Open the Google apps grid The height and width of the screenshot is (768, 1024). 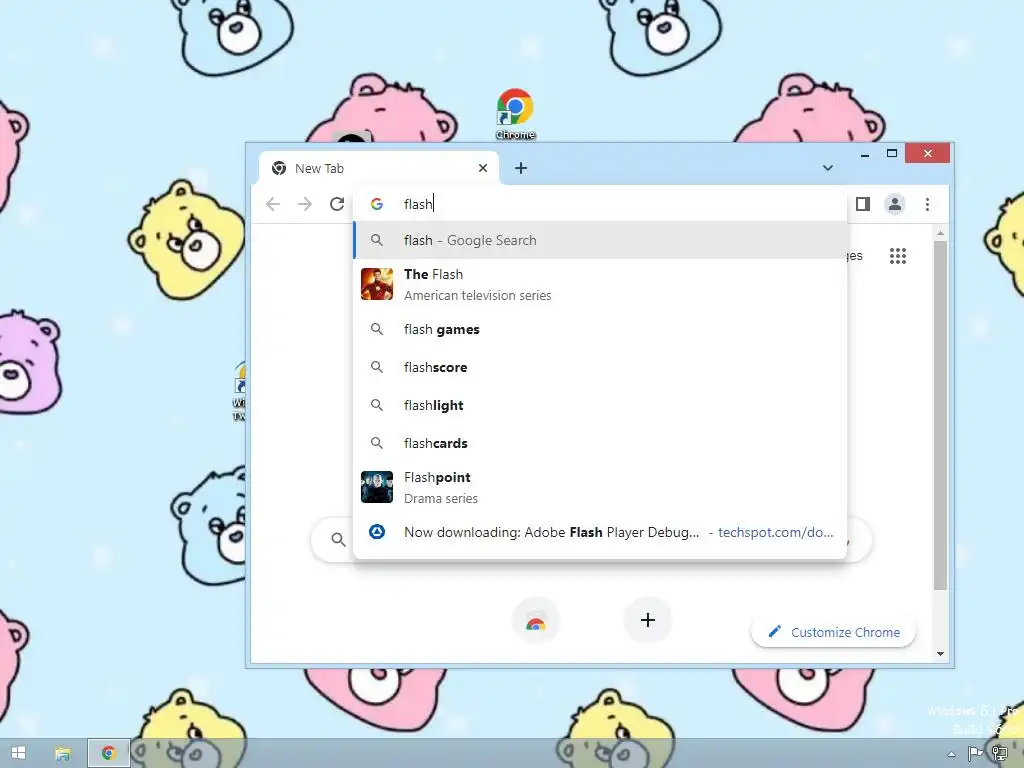pyautogui.click(x=898, y=256)
